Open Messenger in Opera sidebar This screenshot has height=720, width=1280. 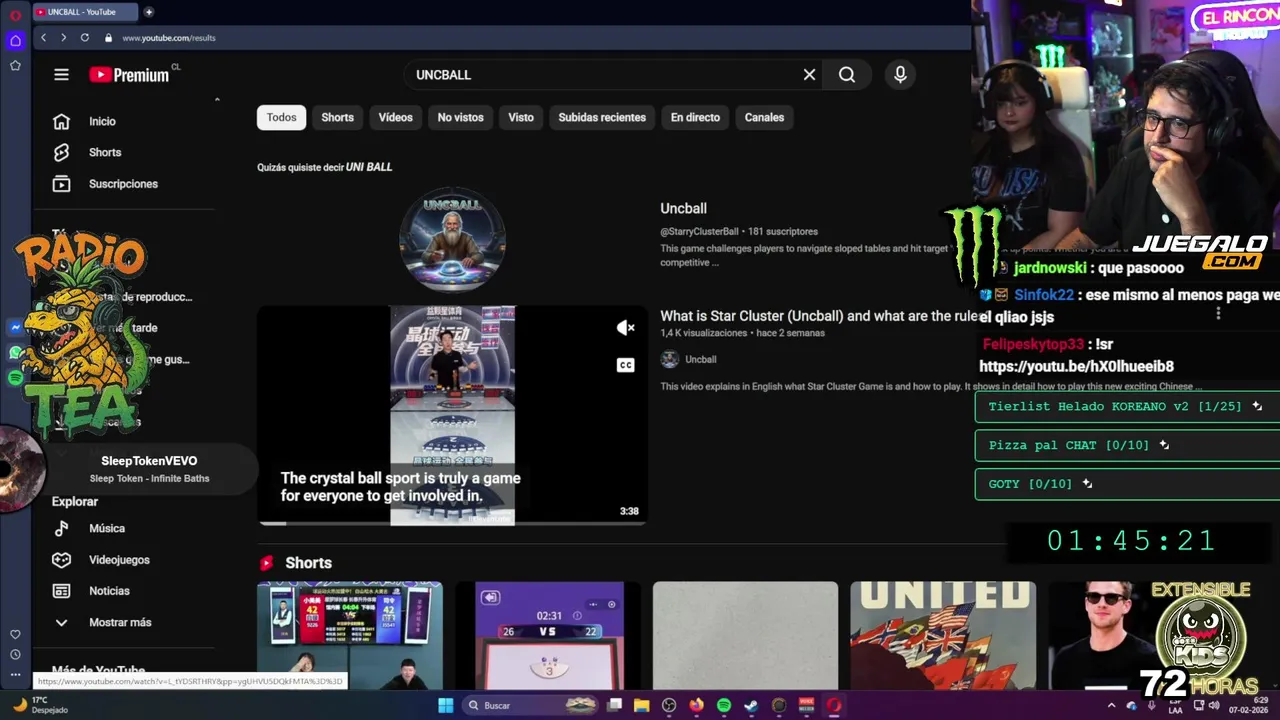[x=15, y=328]
